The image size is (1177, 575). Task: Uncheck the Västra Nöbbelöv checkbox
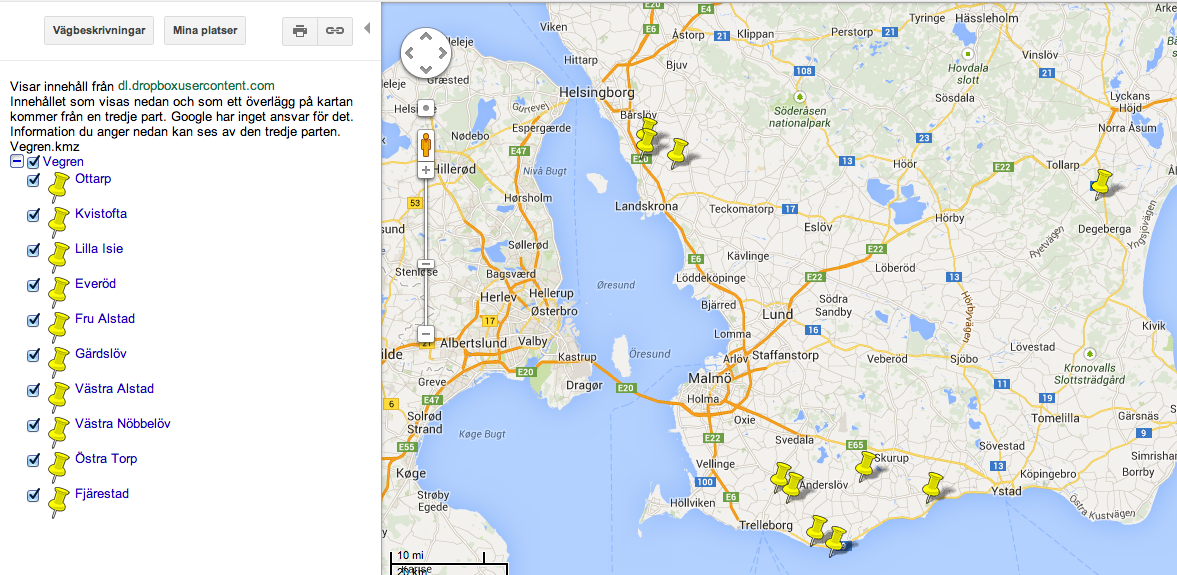coord(33,425)
